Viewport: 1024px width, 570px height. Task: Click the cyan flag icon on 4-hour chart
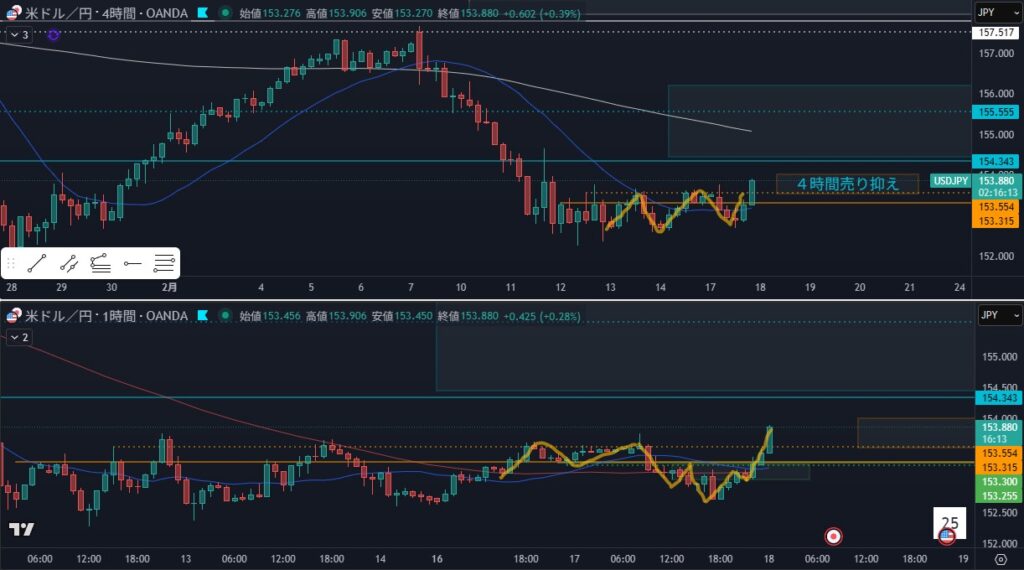pyautogui.click(x=203, y=13)
